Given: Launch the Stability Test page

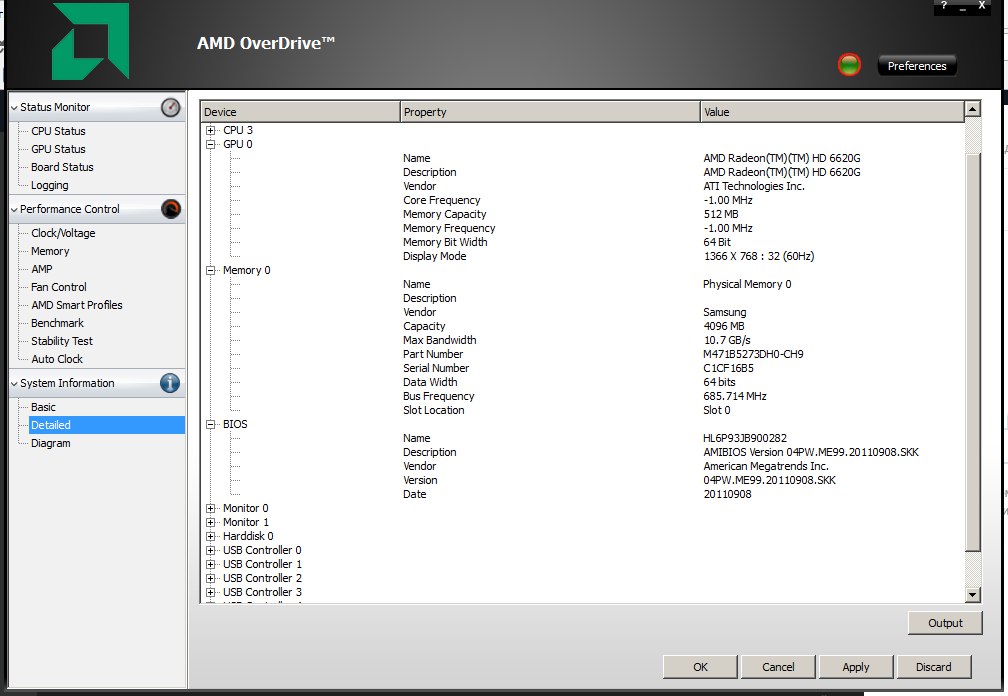Looking at the screenshot, I should 62,341.
